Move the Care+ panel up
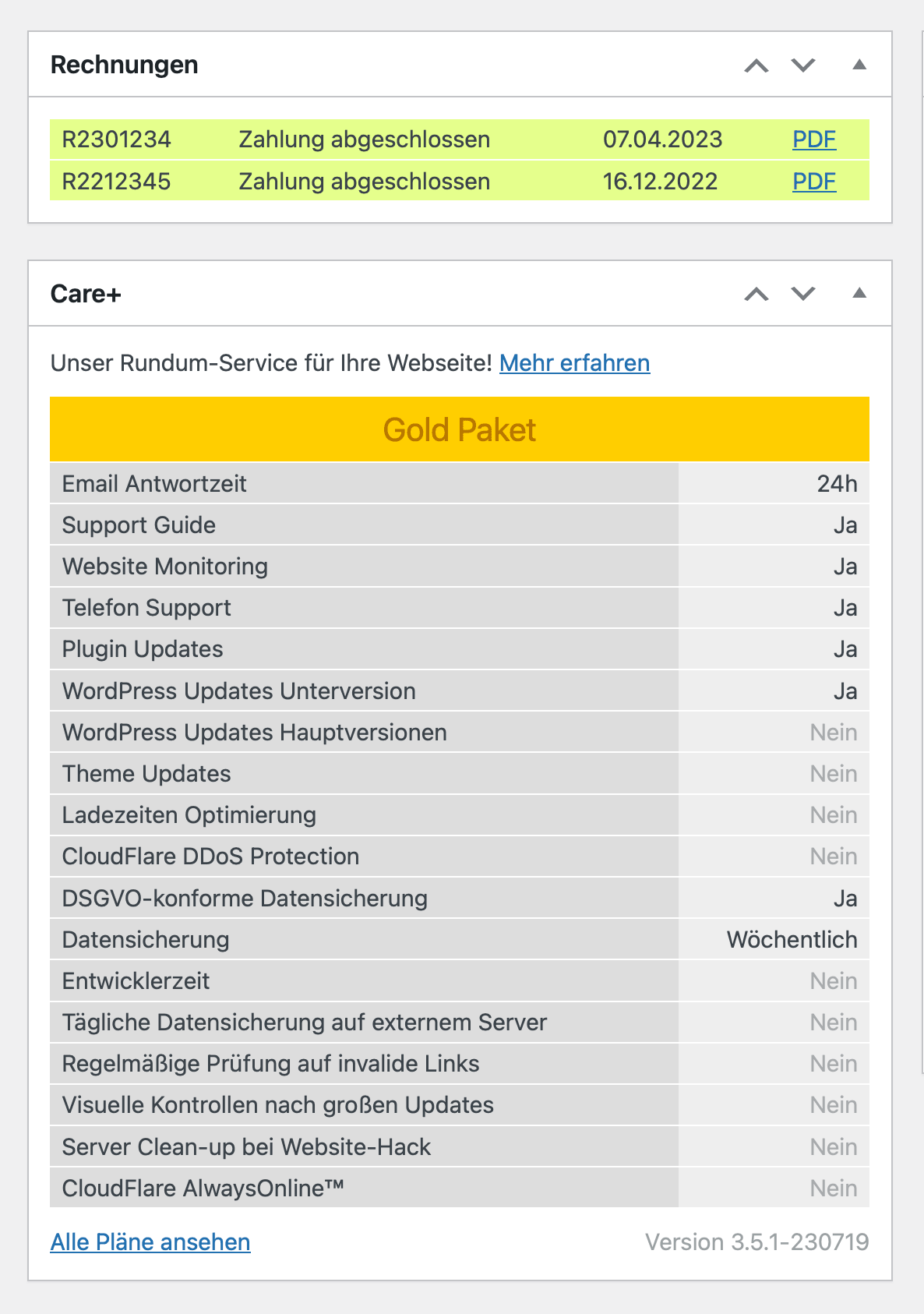 tap(756, 294)
